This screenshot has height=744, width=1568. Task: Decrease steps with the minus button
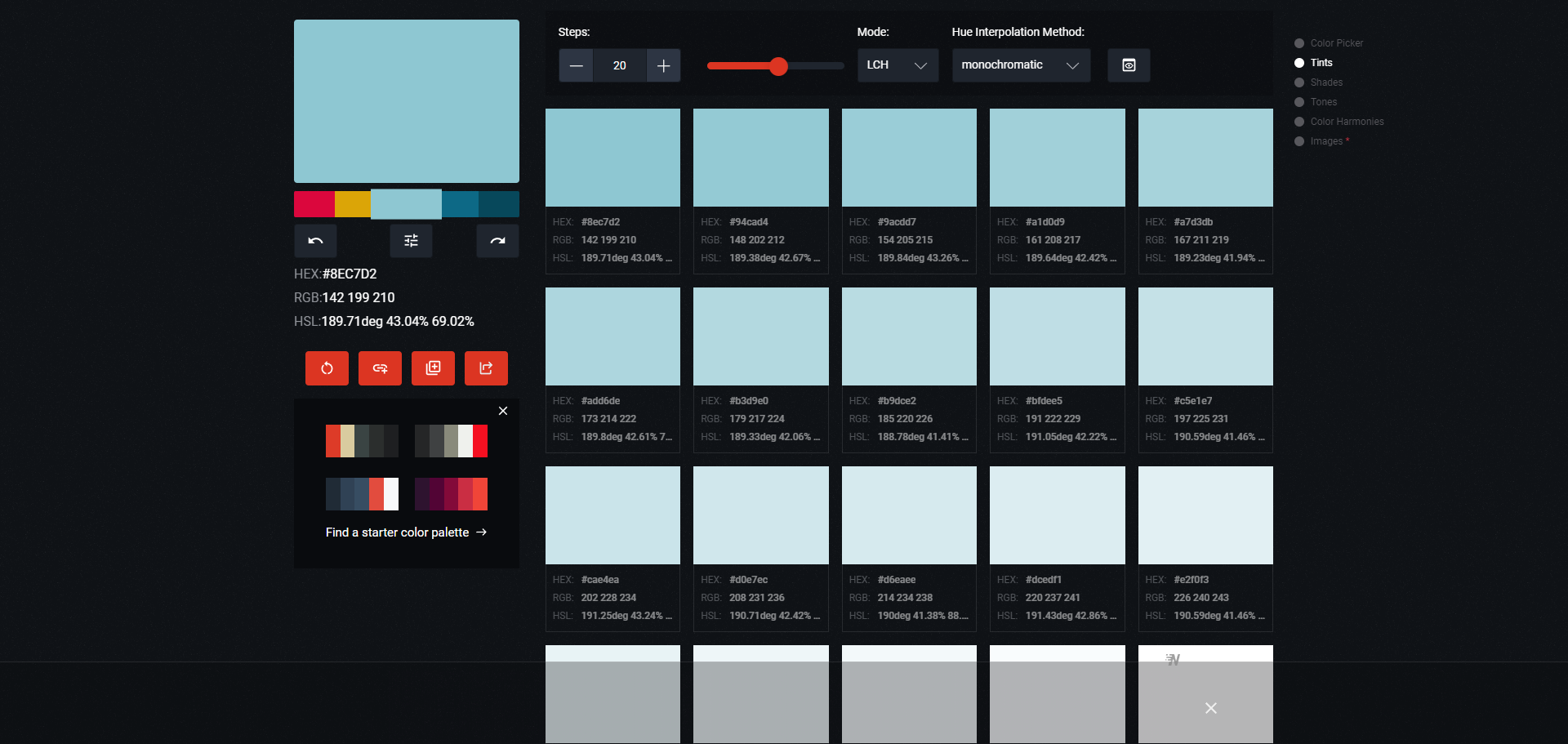coord(576,65)
